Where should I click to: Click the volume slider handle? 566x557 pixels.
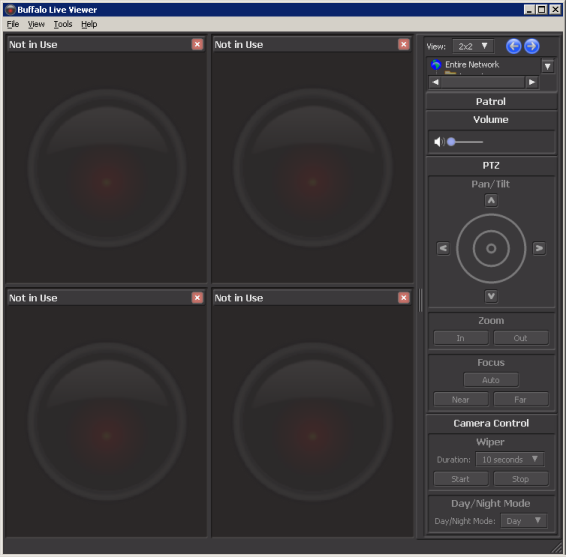[451, 142]
